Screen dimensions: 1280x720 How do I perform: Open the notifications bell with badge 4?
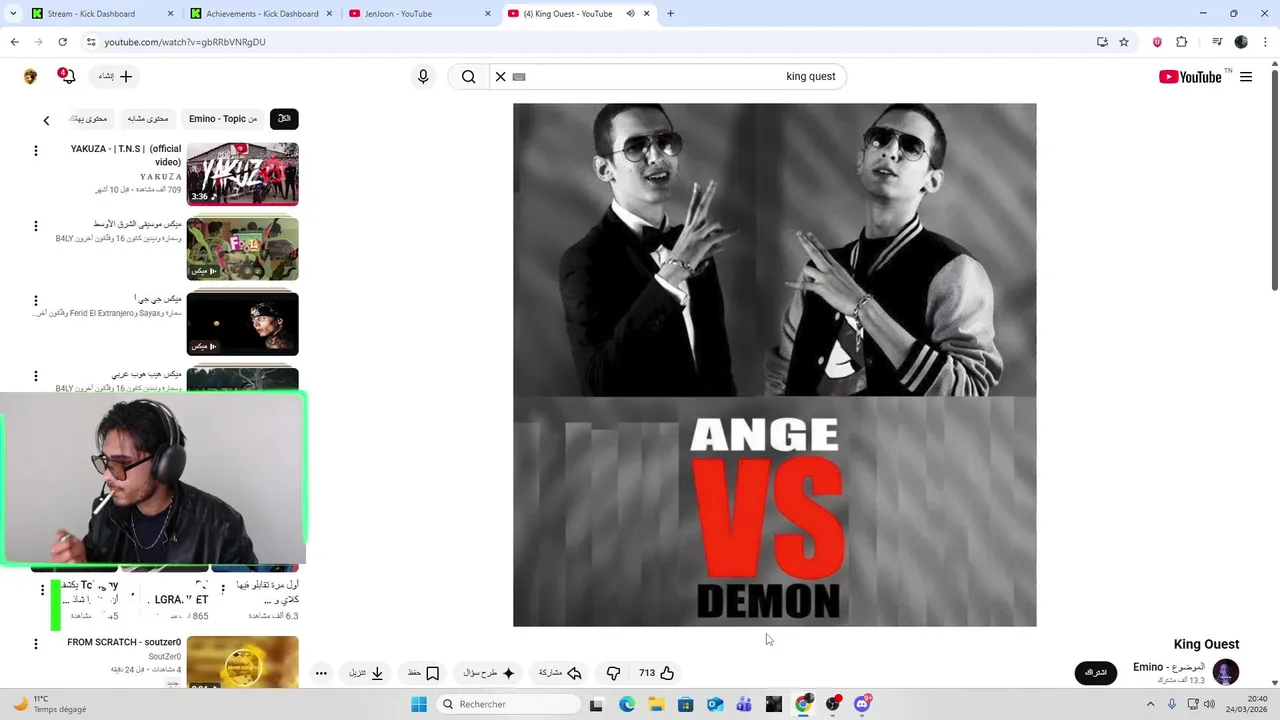(x=66, y=76)
